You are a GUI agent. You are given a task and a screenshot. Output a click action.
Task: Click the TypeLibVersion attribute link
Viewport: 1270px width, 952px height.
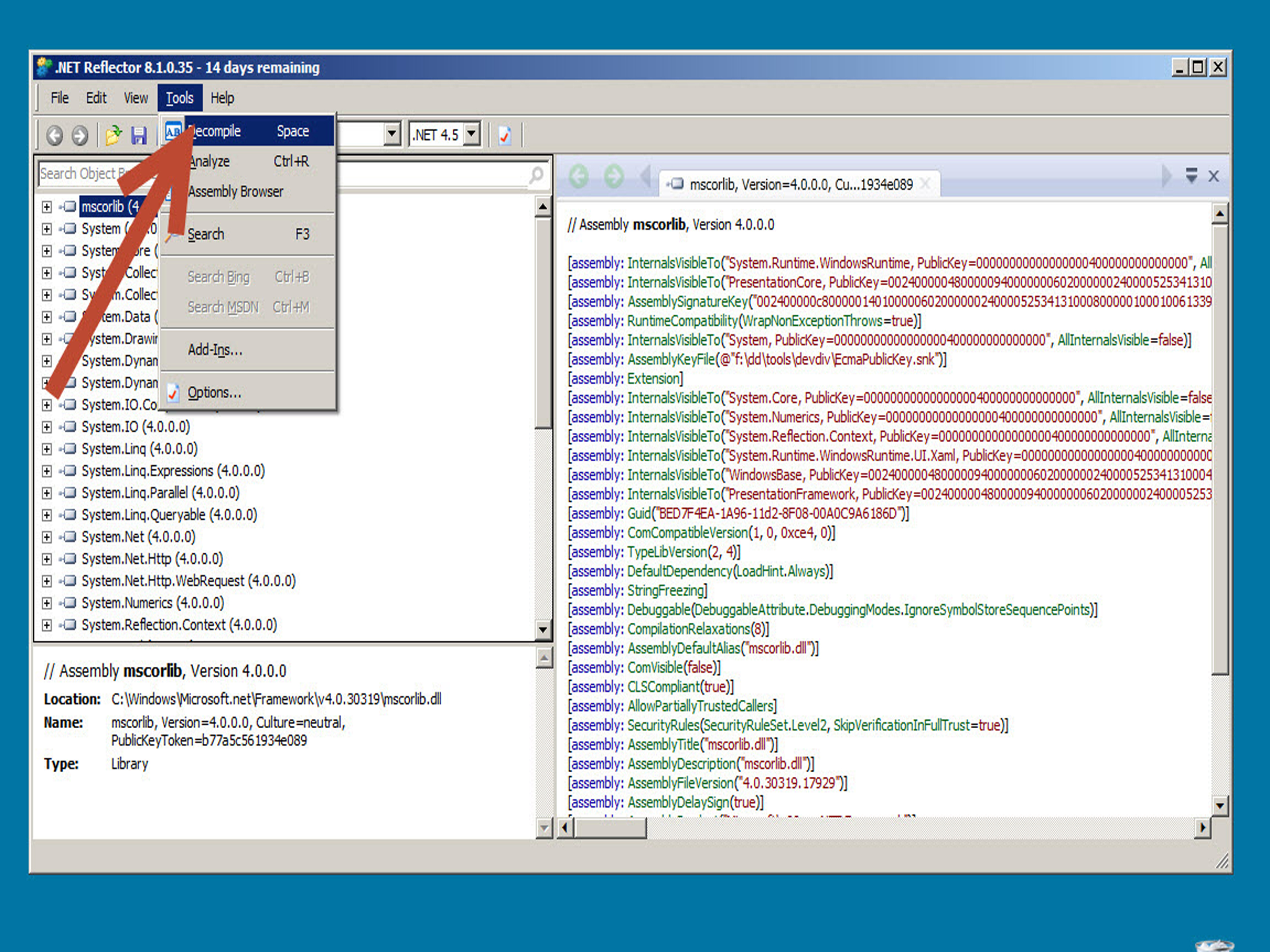667,552
